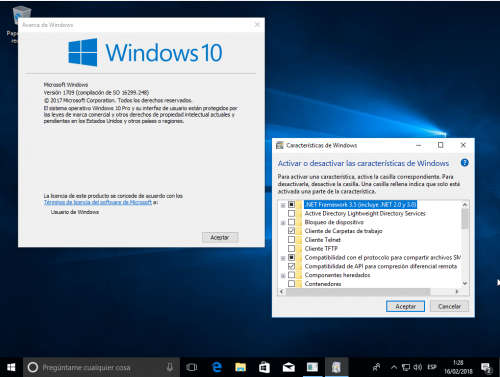Click the features list scroll down arrow
This screenshot has width=500, height=377.
(x=465, y=283)
